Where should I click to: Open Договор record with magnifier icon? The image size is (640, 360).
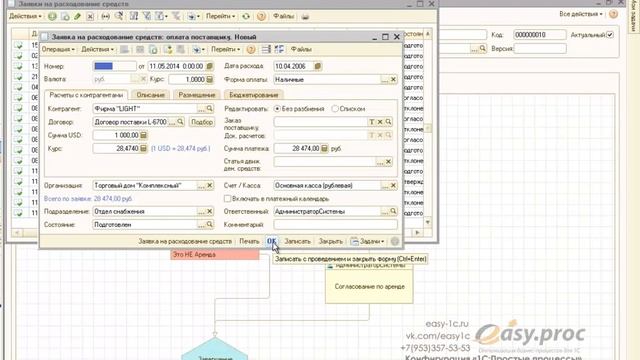click(x=180, y=122)
